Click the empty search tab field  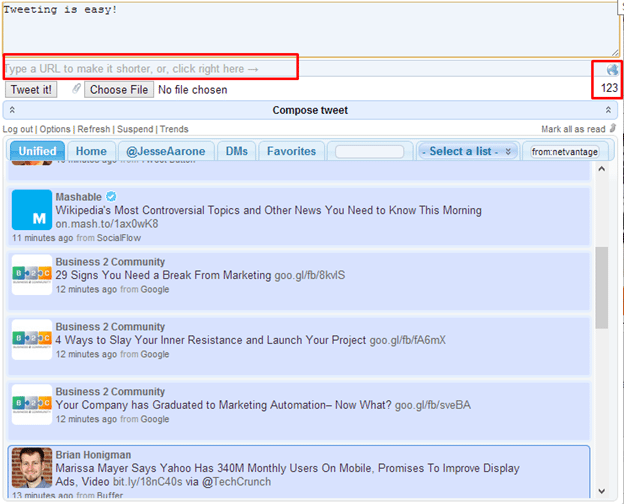(369, 152)
